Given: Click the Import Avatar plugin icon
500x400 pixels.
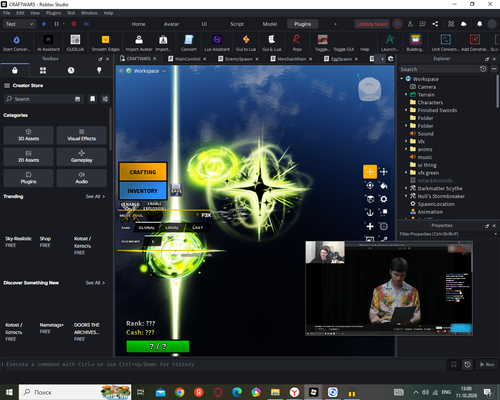Looking at the screenshot, I should (139, 40).
